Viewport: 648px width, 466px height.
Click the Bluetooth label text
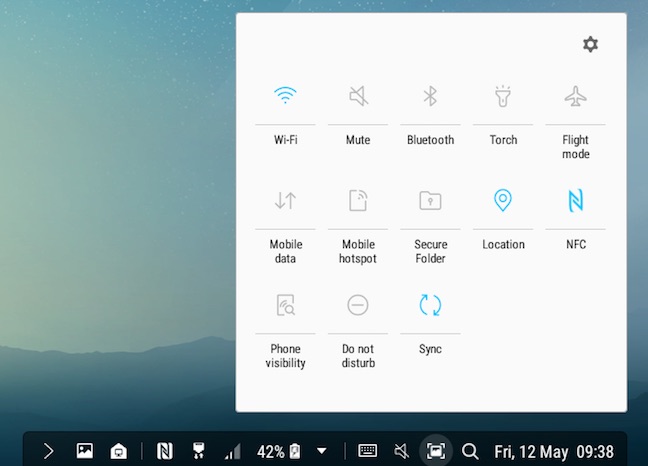pos(430,140)
